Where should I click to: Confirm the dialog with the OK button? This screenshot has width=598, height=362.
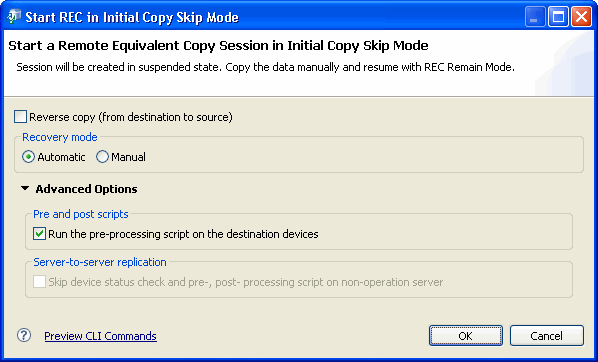(x=465, y=336)
